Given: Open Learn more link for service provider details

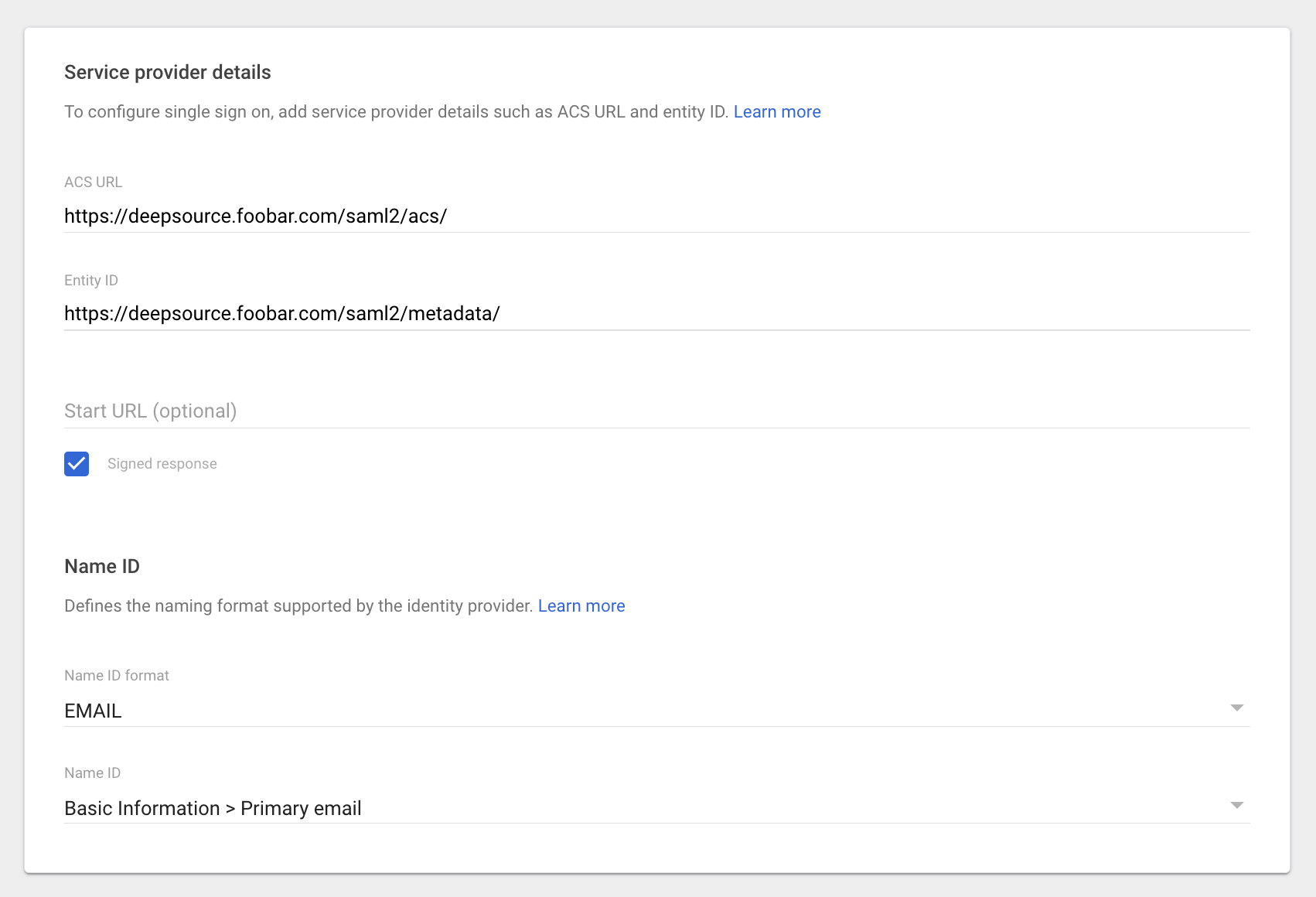Looking at the screenshot, I should point(776,112).
